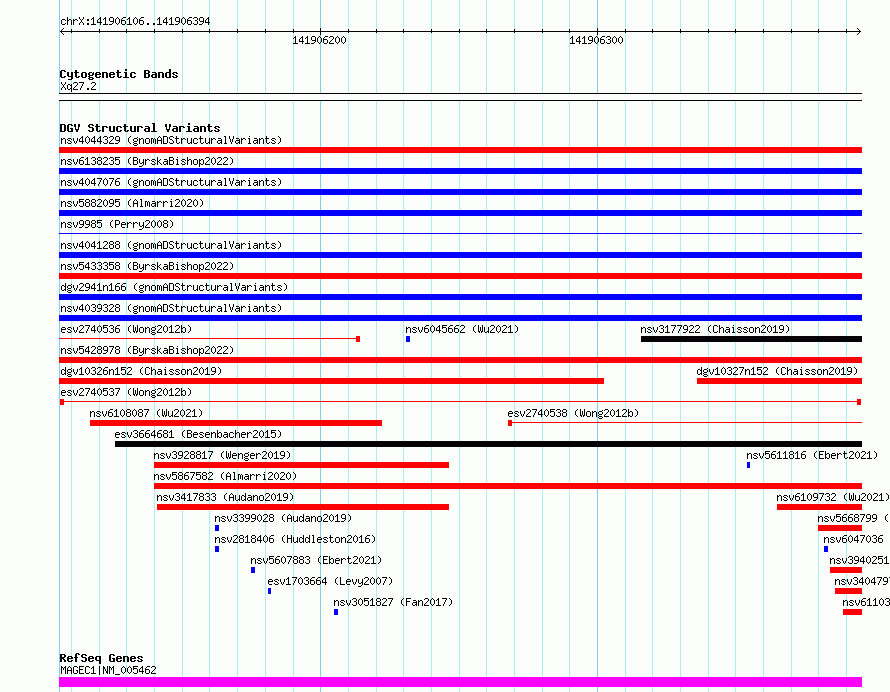Viewport: 890px width, 692px height.
Task: Click the nsv6047036 variant label
Action: [x=854, y=539]
